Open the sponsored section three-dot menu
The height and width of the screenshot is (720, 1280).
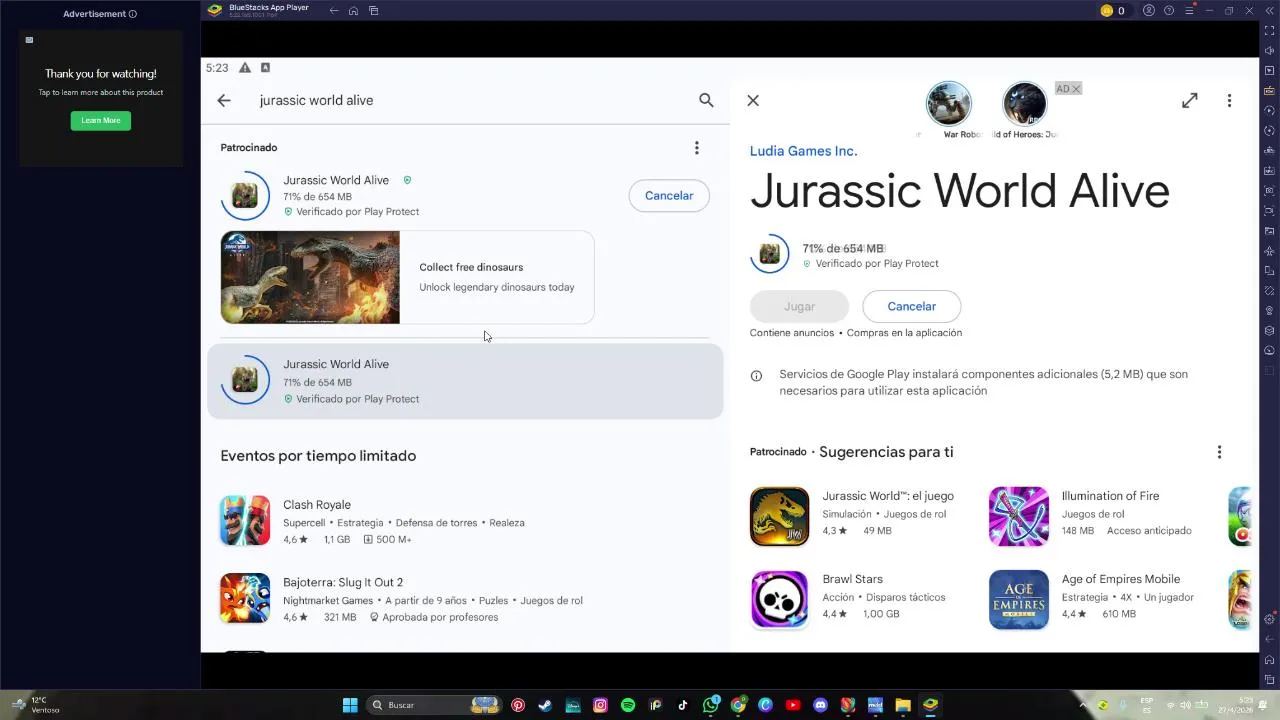[x=697, y=148]
